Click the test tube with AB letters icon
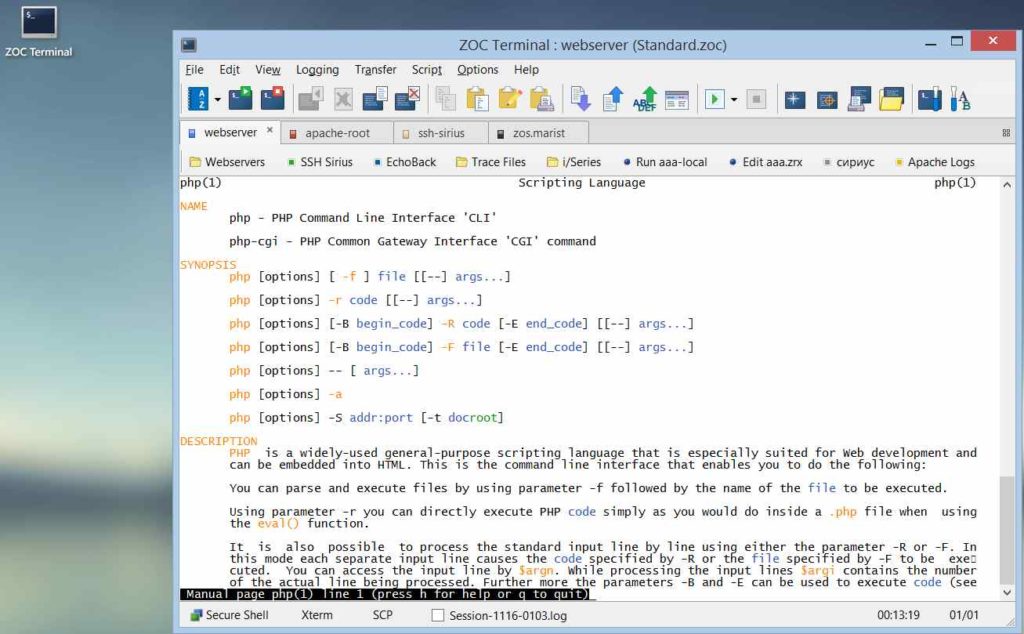Viewport: 1024px width, 634px height. pyautogui.click(x=960, y=99)
